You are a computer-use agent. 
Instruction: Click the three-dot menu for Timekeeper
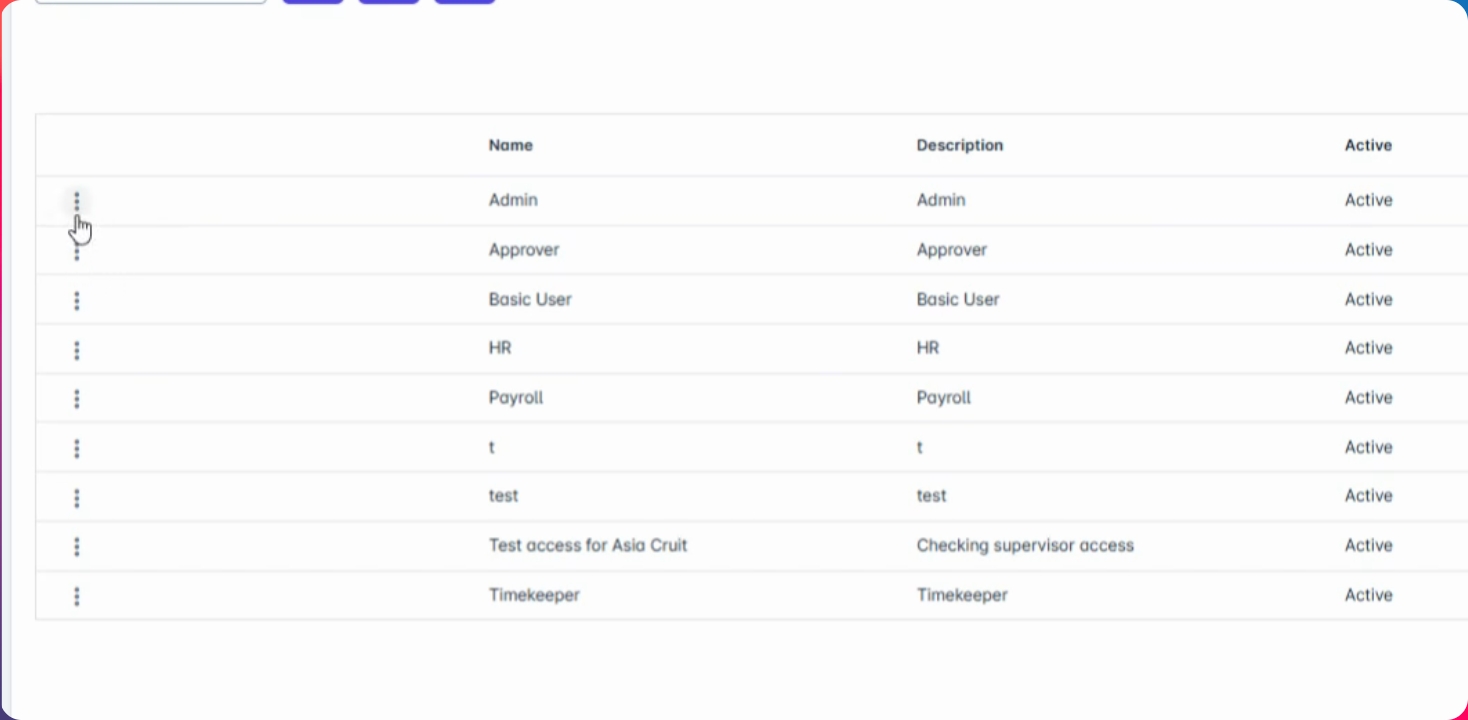coord(77,596)
